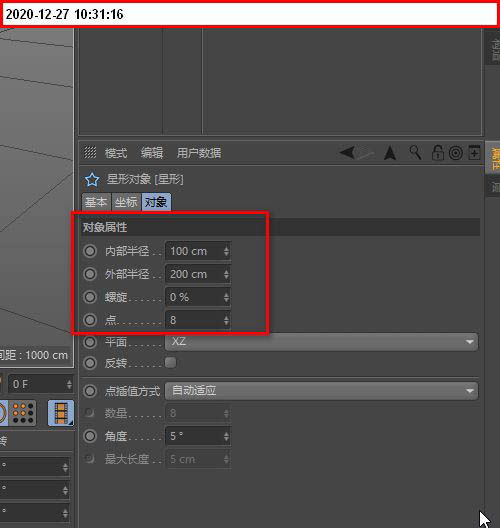500x528 pixels.
Task: Click the dotted grid keyframe icon
Action: pos(23,413)
